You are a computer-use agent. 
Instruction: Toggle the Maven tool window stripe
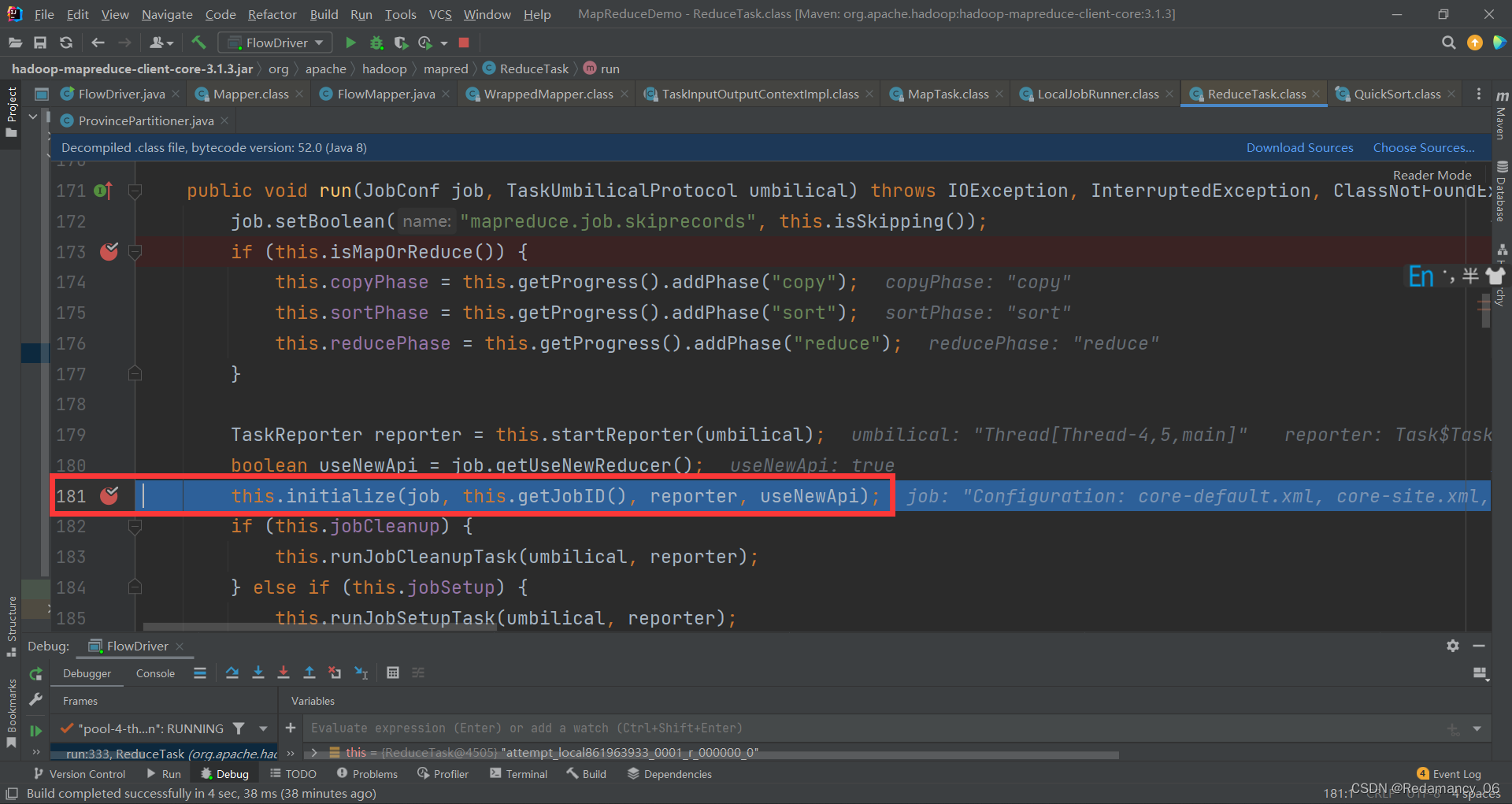1502,116
